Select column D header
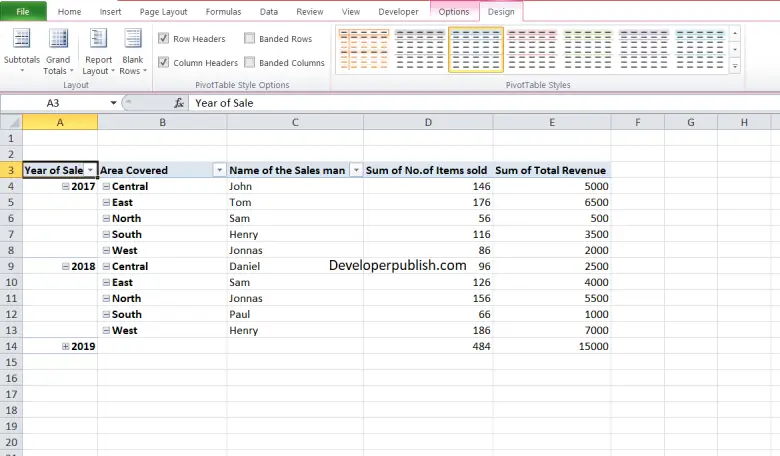This screenshot has width=780, height=456. coord(427,122)
